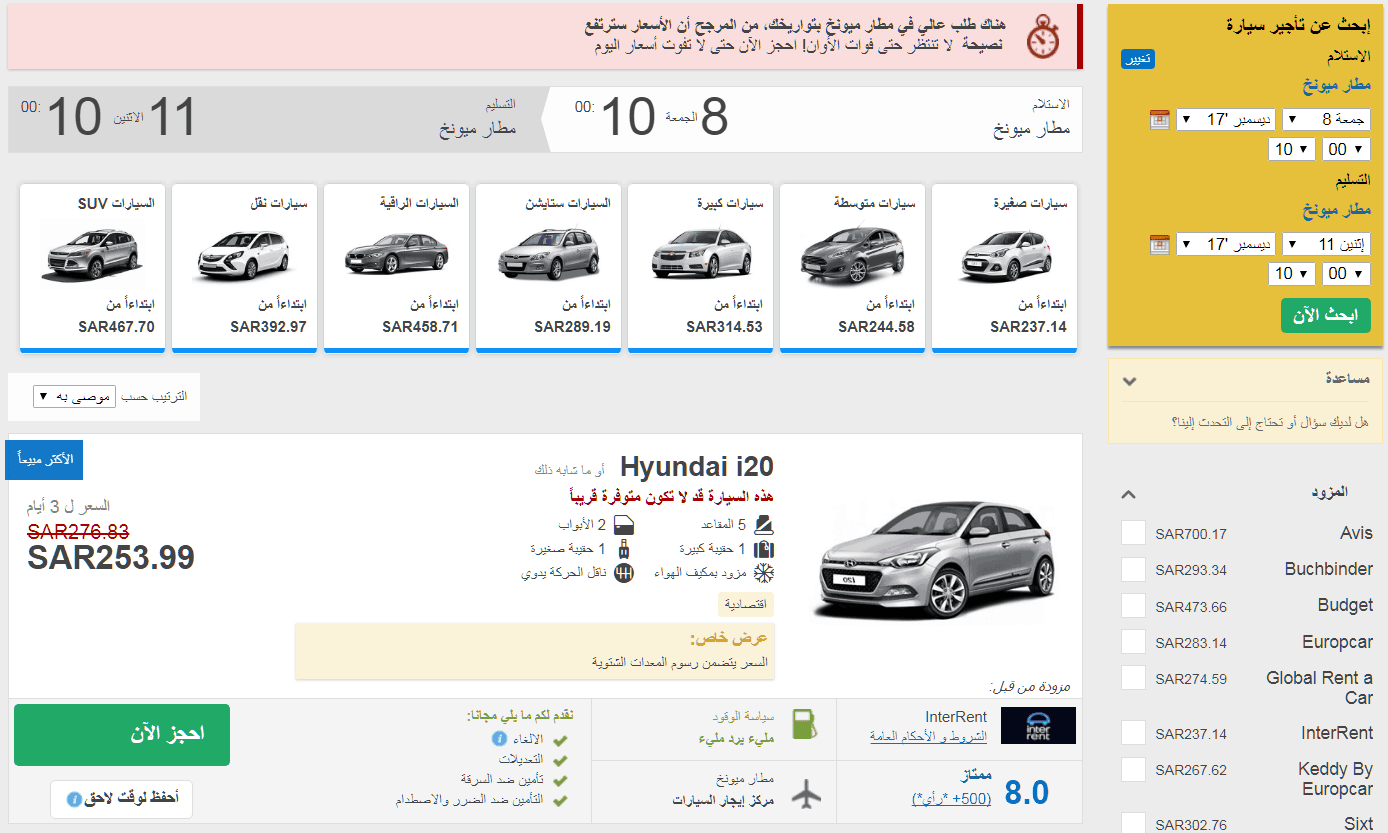This screenshot has height=833, width=1388.
Task: Click the InterRent supplier logo
Action: point(1038,725)
